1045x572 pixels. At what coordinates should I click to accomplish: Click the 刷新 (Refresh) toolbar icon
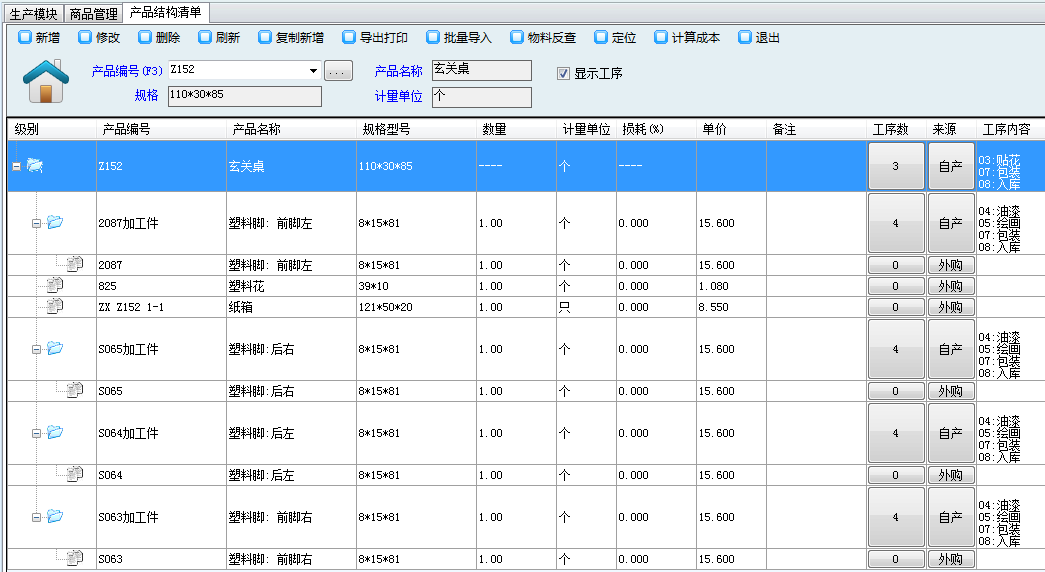coord(205,38)
